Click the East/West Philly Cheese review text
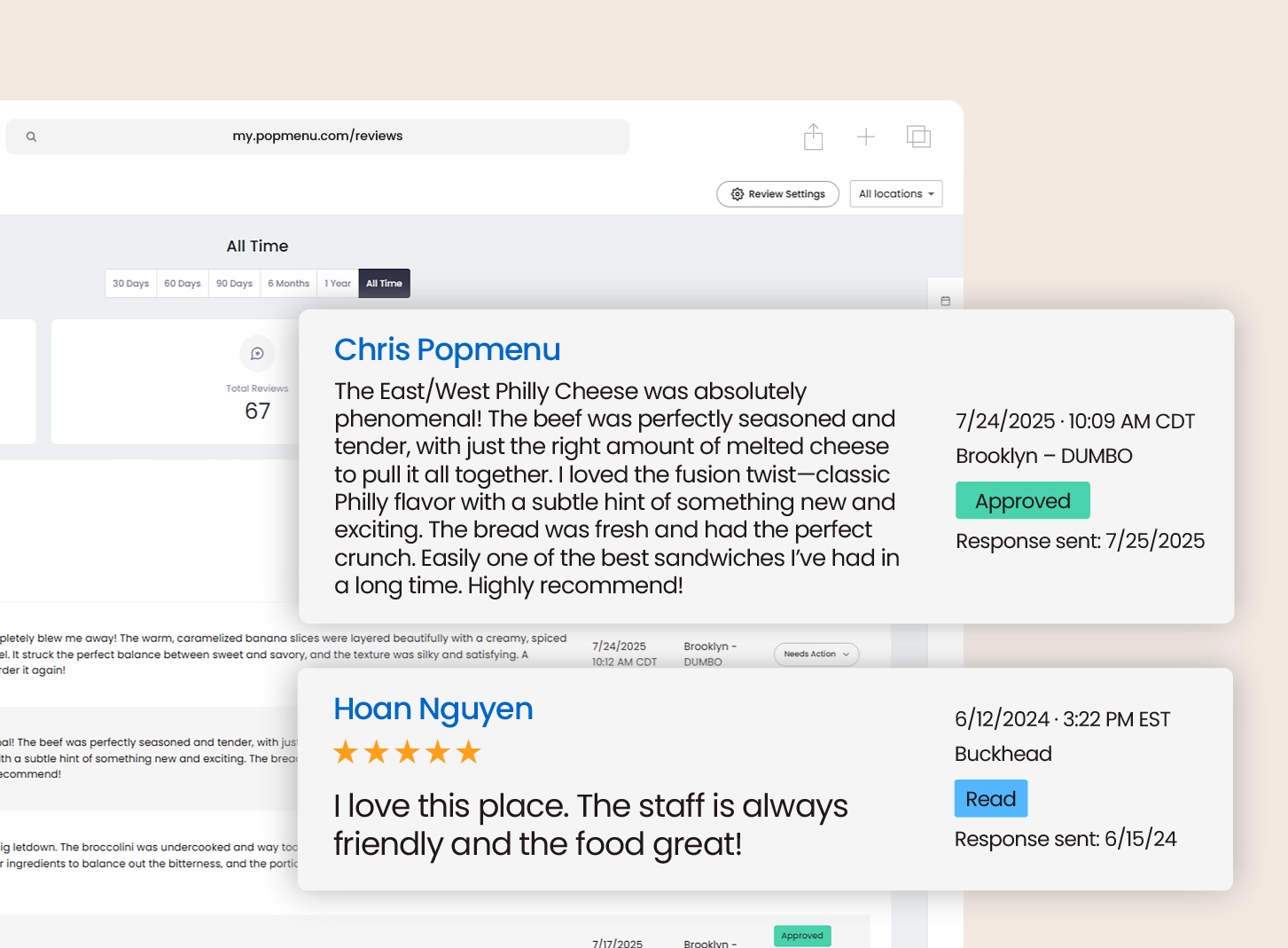This screenshot has width=1288, height=948. [x=617, y=488]
